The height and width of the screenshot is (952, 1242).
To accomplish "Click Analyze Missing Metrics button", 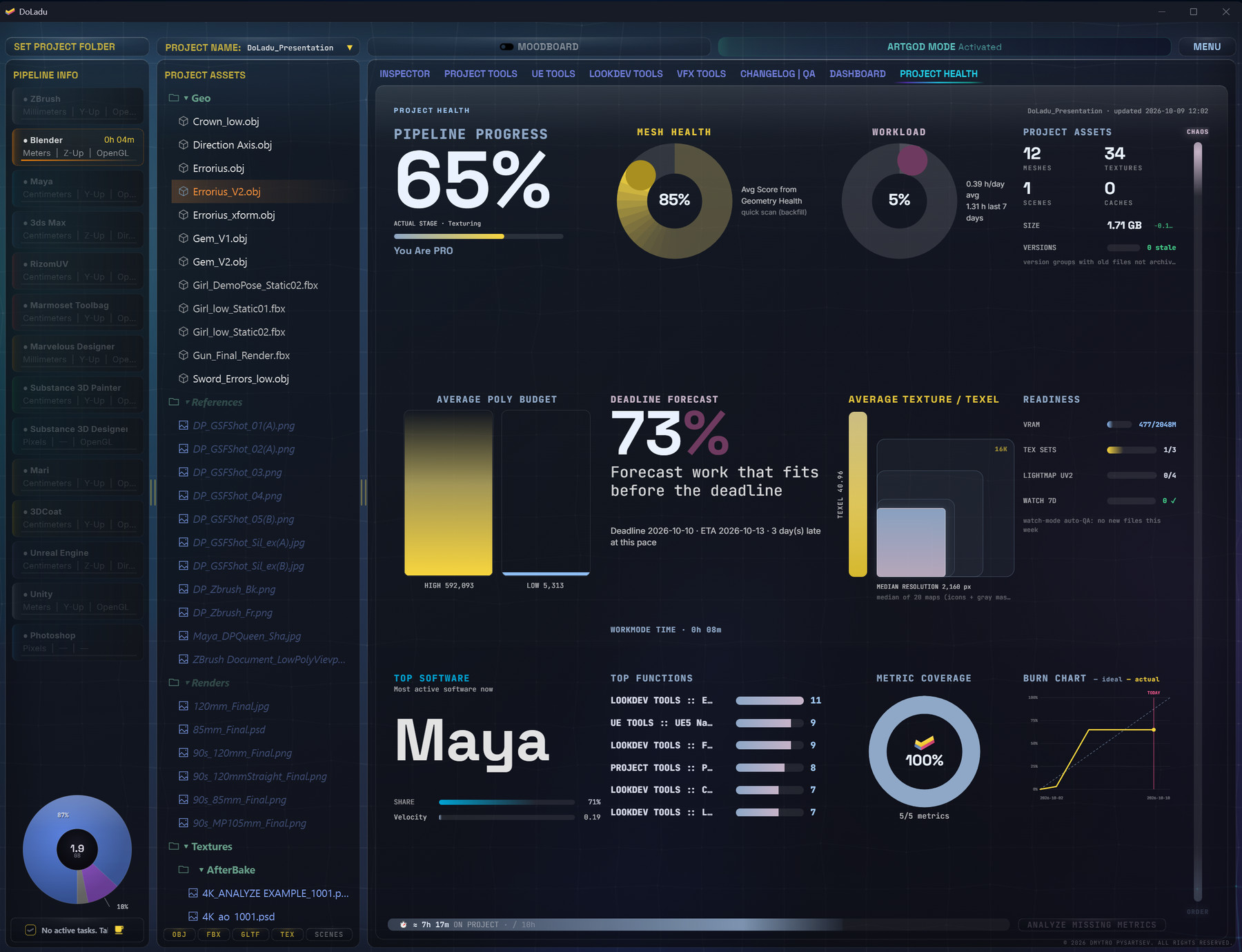I will pos(1092,924).
